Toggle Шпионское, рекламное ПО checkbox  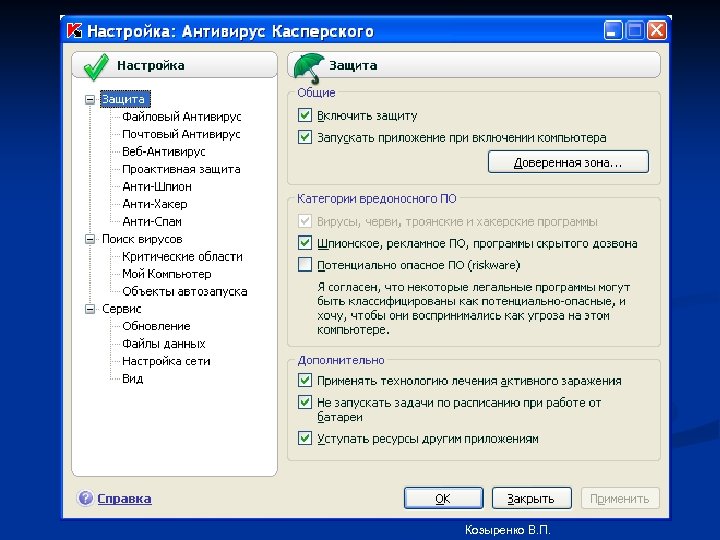[305, 243]
